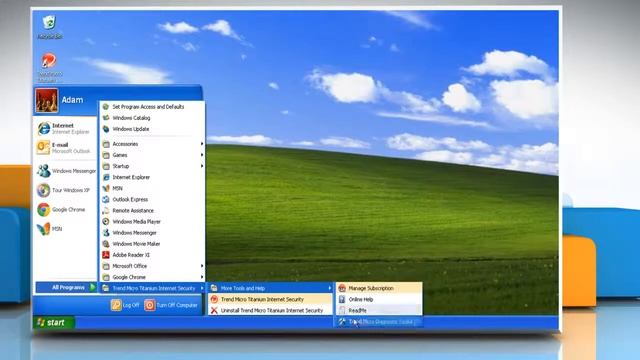Open Windows Messenger in the left Start pane
Screen dimensions: 640x360
pyautogui.click(x=65, y=171)
